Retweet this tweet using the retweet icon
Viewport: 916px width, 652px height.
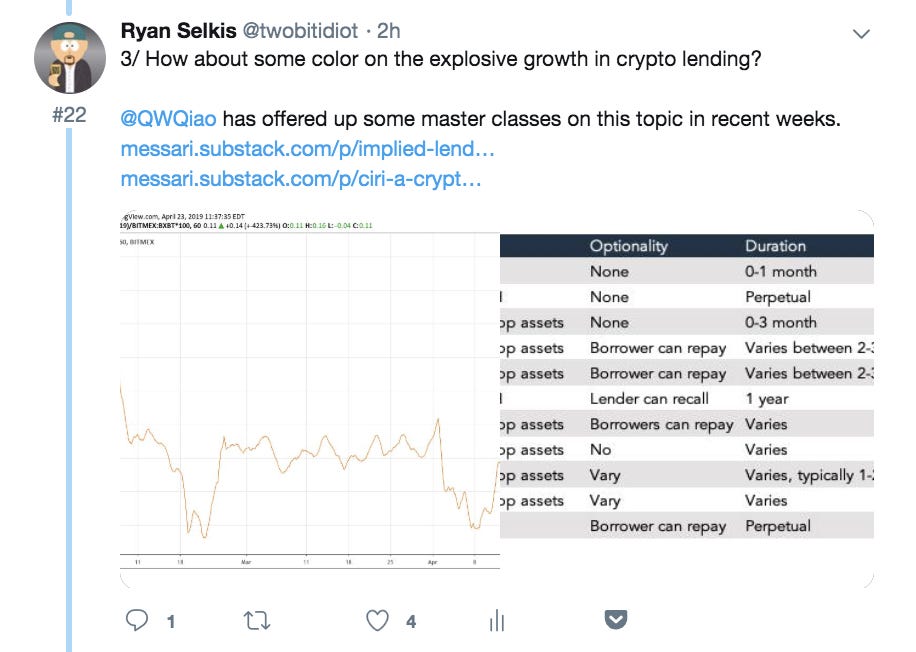click(x=257, y=621)
